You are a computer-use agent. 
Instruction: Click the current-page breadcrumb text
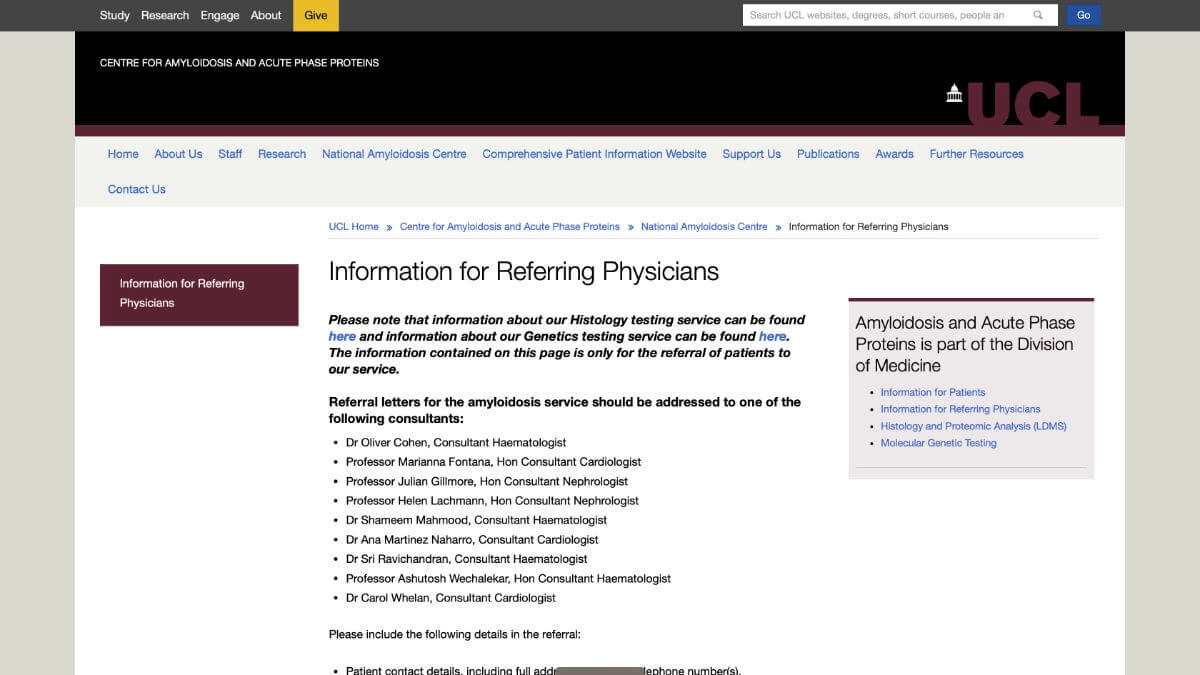click(x=868, y=227)
